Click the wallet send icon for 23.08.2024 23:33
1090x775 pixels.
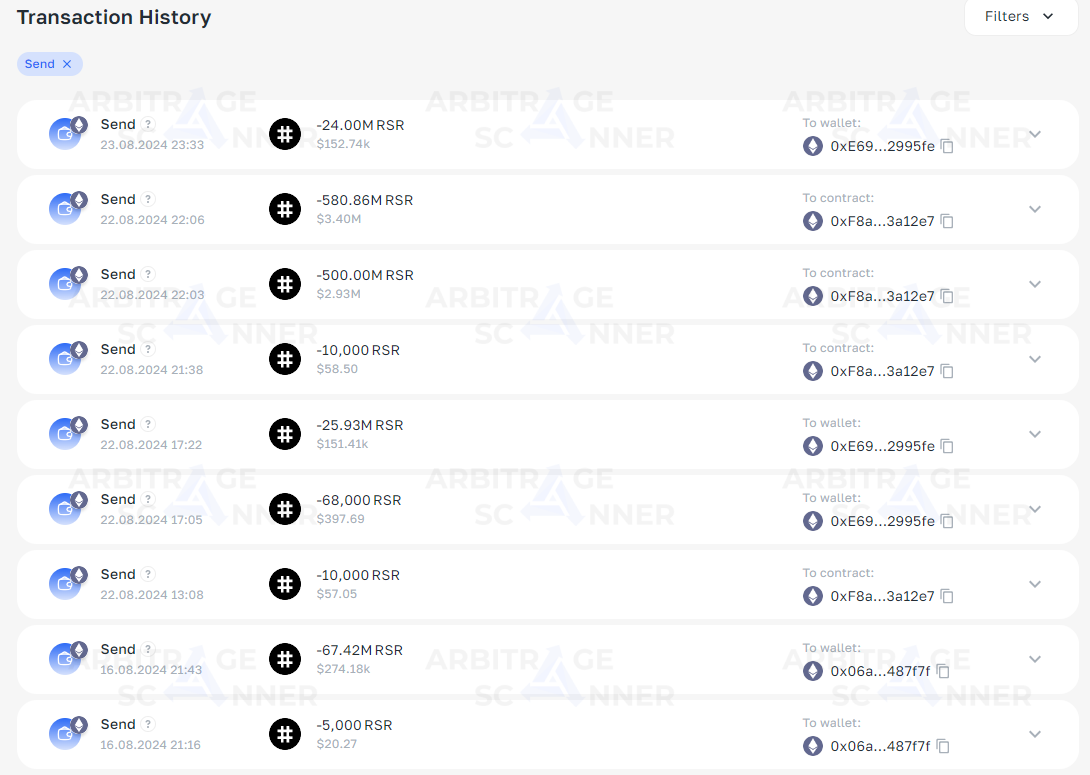pos(65,133)
